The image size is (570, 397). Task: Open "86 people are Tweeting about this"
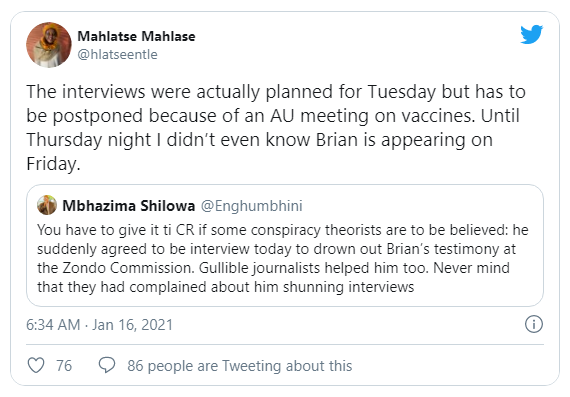[x=240, y=366]
